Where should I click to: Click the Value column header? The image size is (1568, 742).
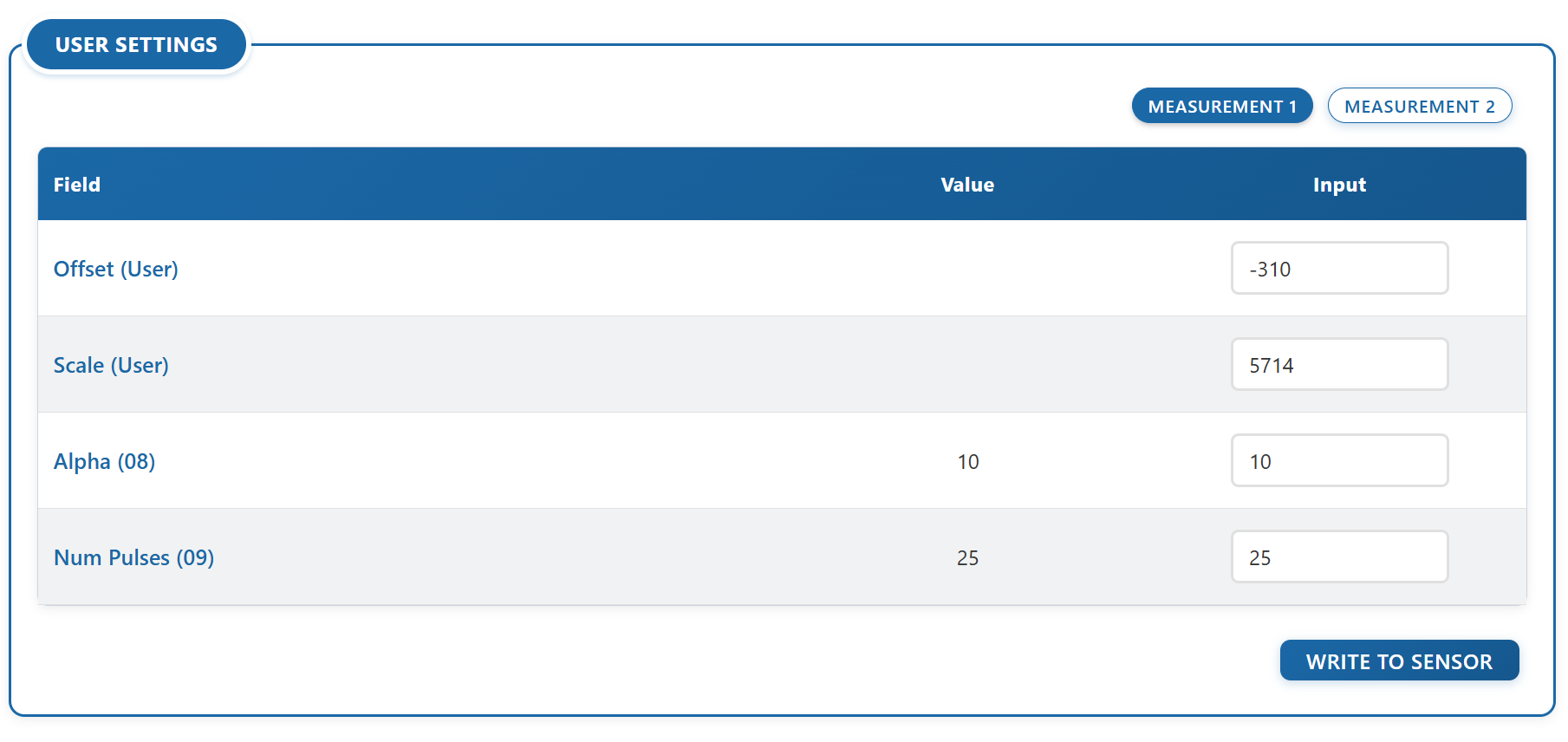point(967,185)
